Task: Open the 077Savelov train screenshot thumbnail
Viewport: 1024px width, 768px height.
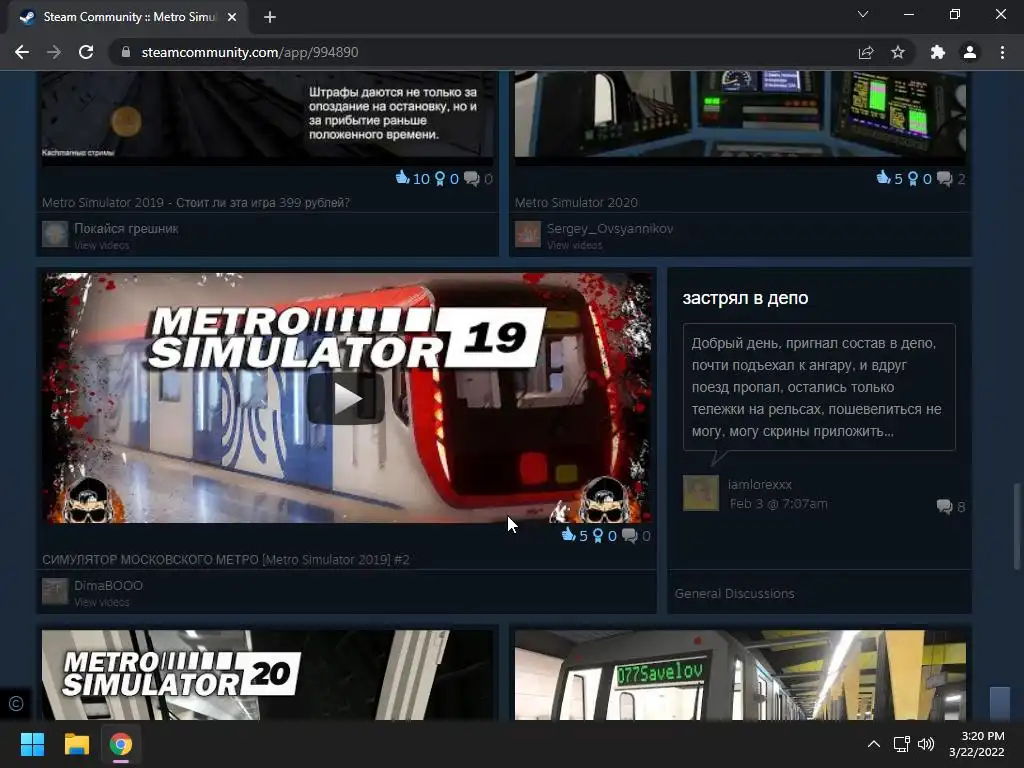Action: pos(740,675)
